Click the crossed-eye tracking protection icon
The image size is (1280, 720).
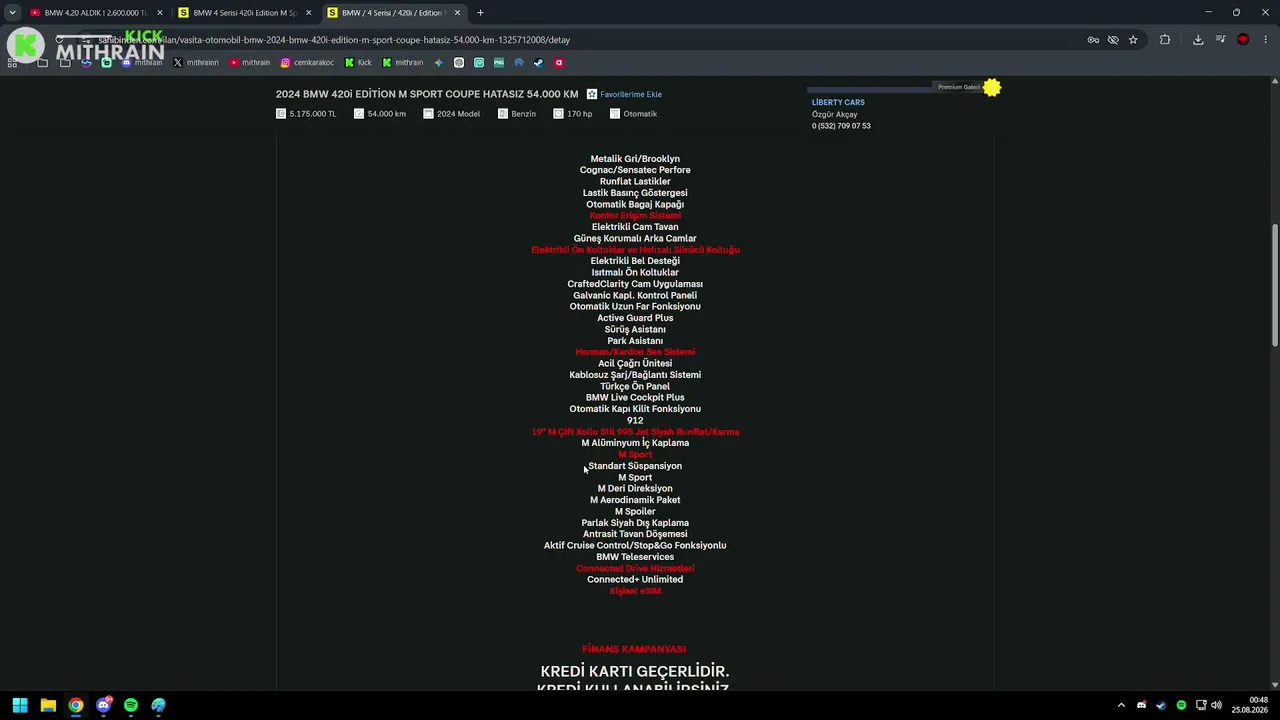coord(1113,40)
